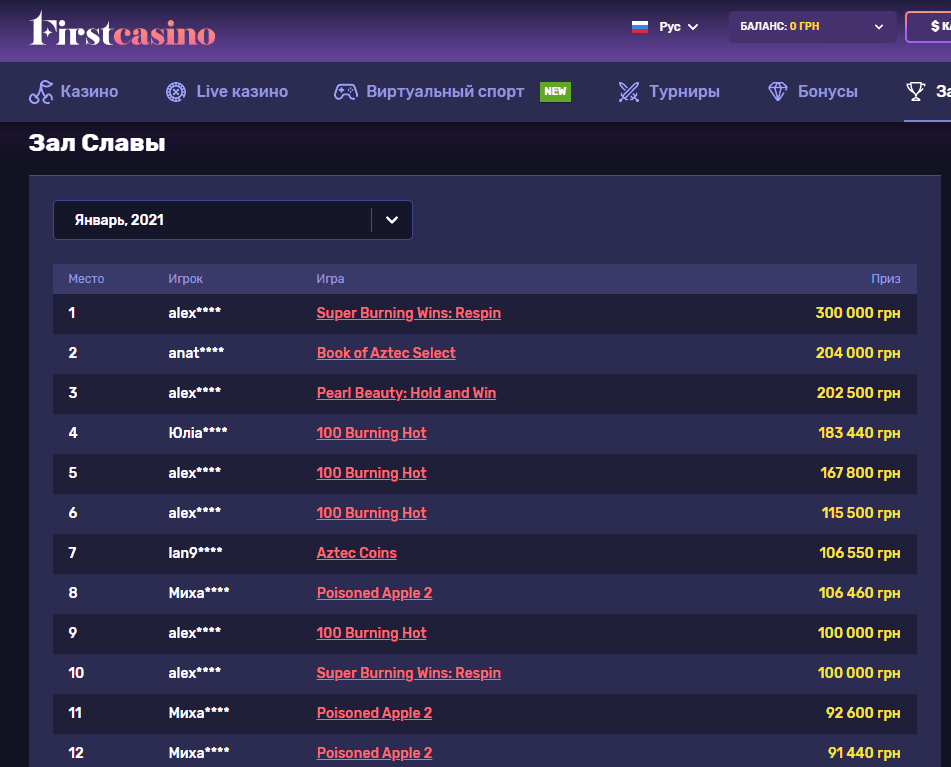Click the crossed swords Турниры icon
951x767 pixels.
point(628,92)
